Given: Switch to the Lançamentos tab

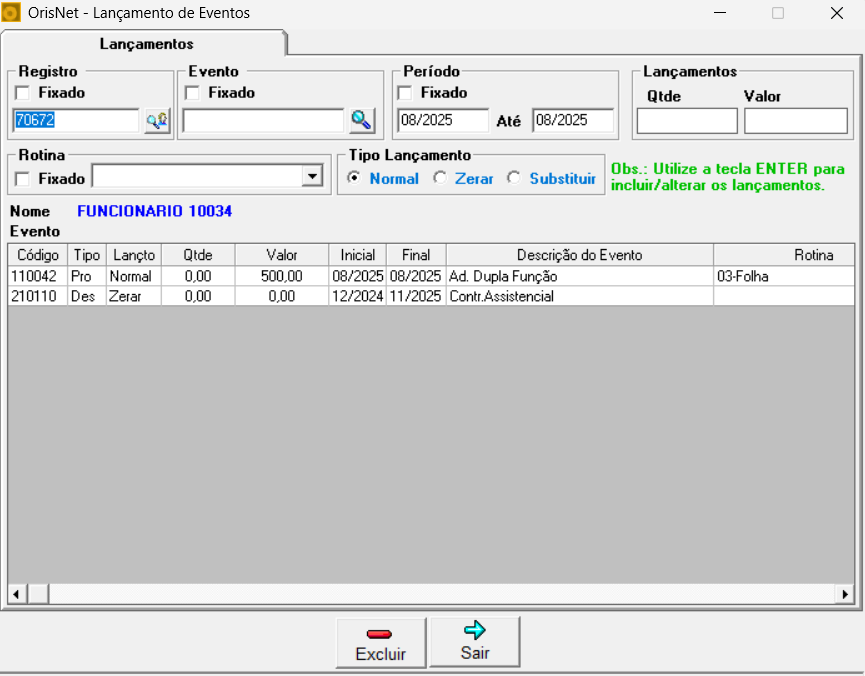Looking at the screenshot, I should coord(146,44).
